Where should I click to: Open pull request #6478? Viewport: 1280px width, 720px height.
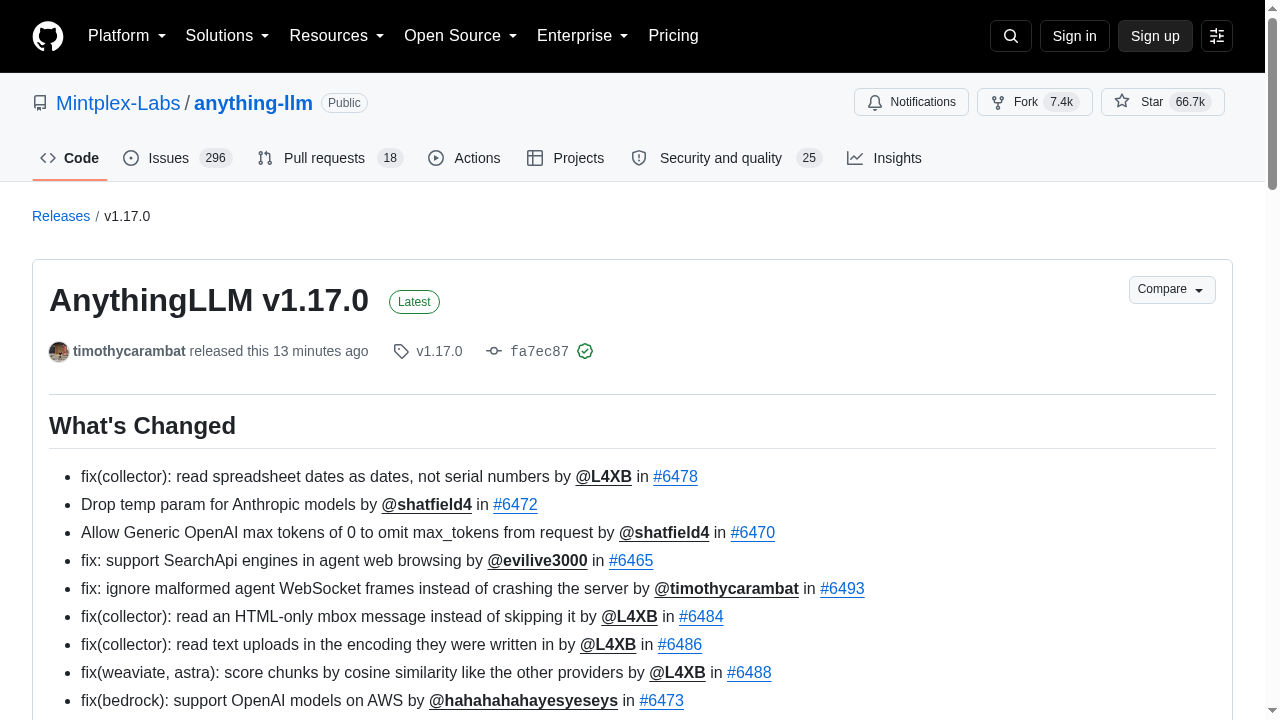tap(675, 477)
